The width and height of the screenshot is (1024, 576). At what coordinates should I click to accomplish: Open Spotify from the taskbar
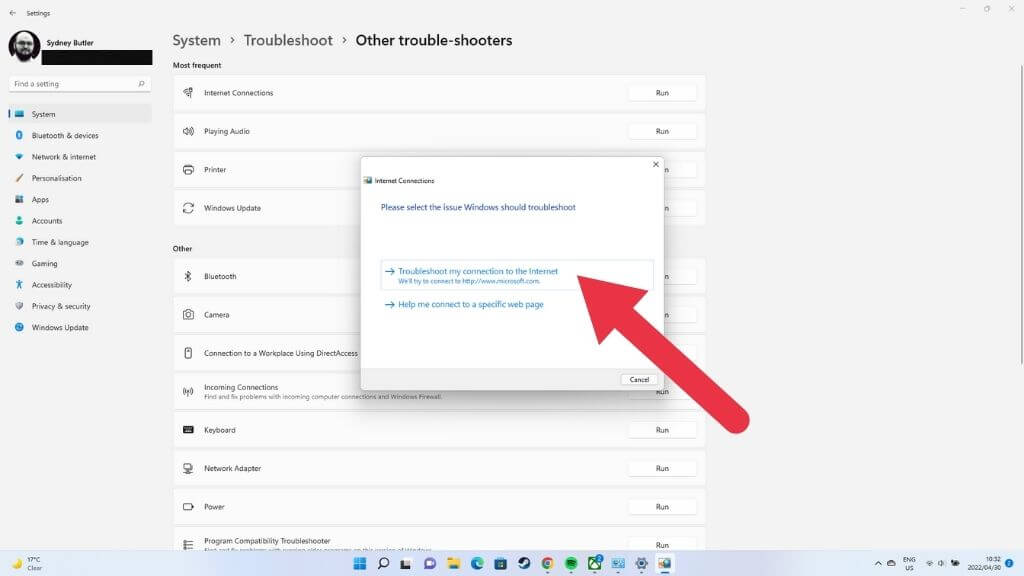[571, 564]
